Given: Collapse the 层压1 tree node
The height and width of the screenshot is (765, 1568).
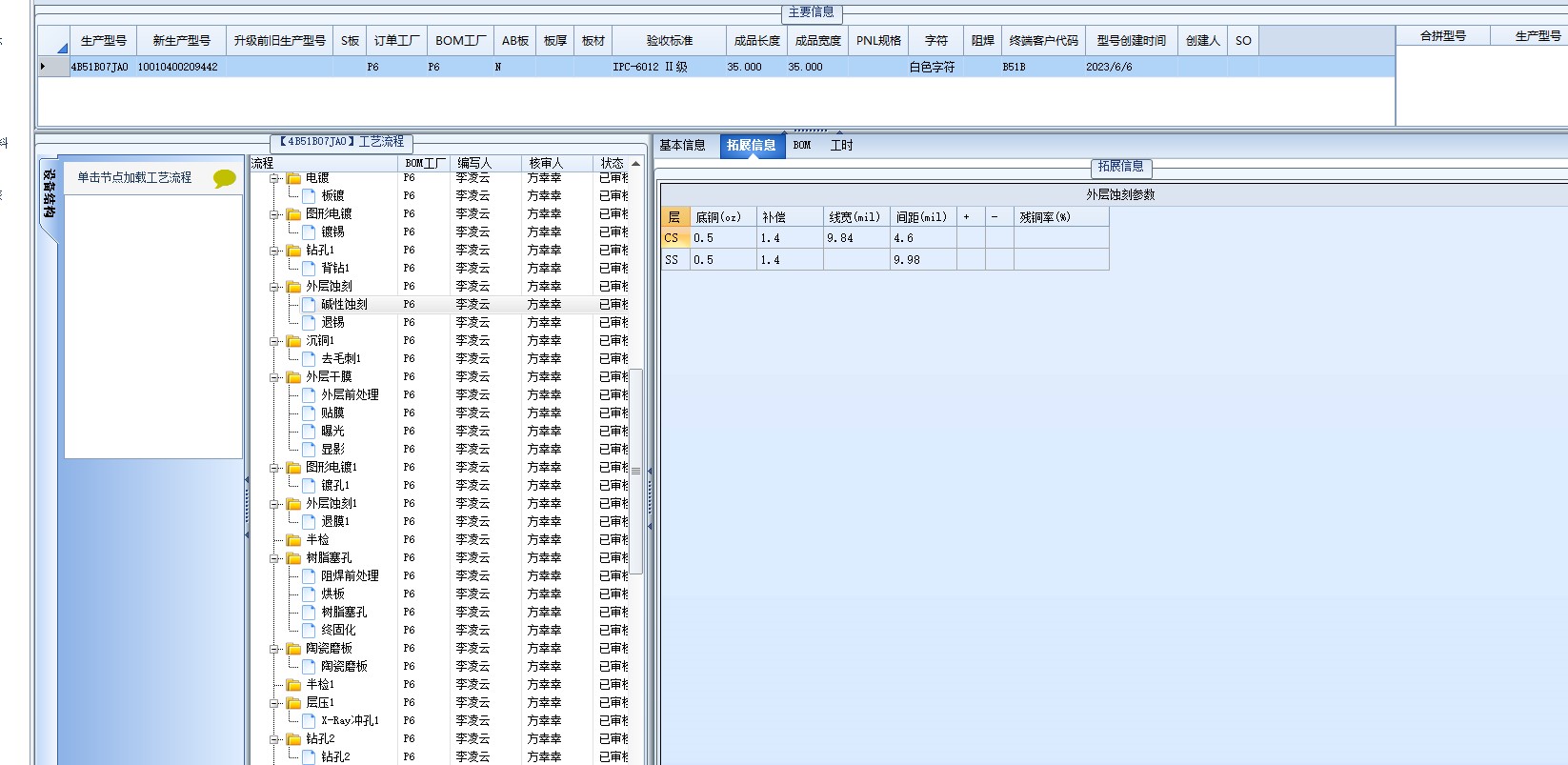Looking at the screenshot, I should (x=274, y=703).
